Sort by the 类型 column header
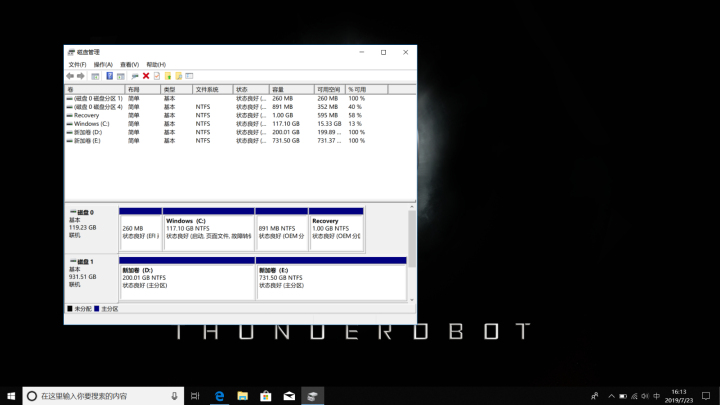This screenshot has height=405, width=720. click(x=176, y=90)
